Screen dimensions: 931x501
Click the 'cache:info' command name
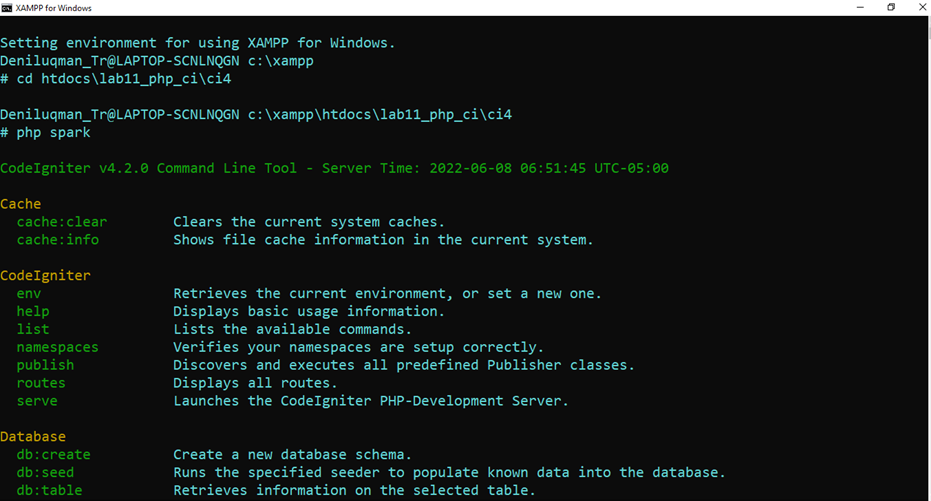click(x=58, y=239)
